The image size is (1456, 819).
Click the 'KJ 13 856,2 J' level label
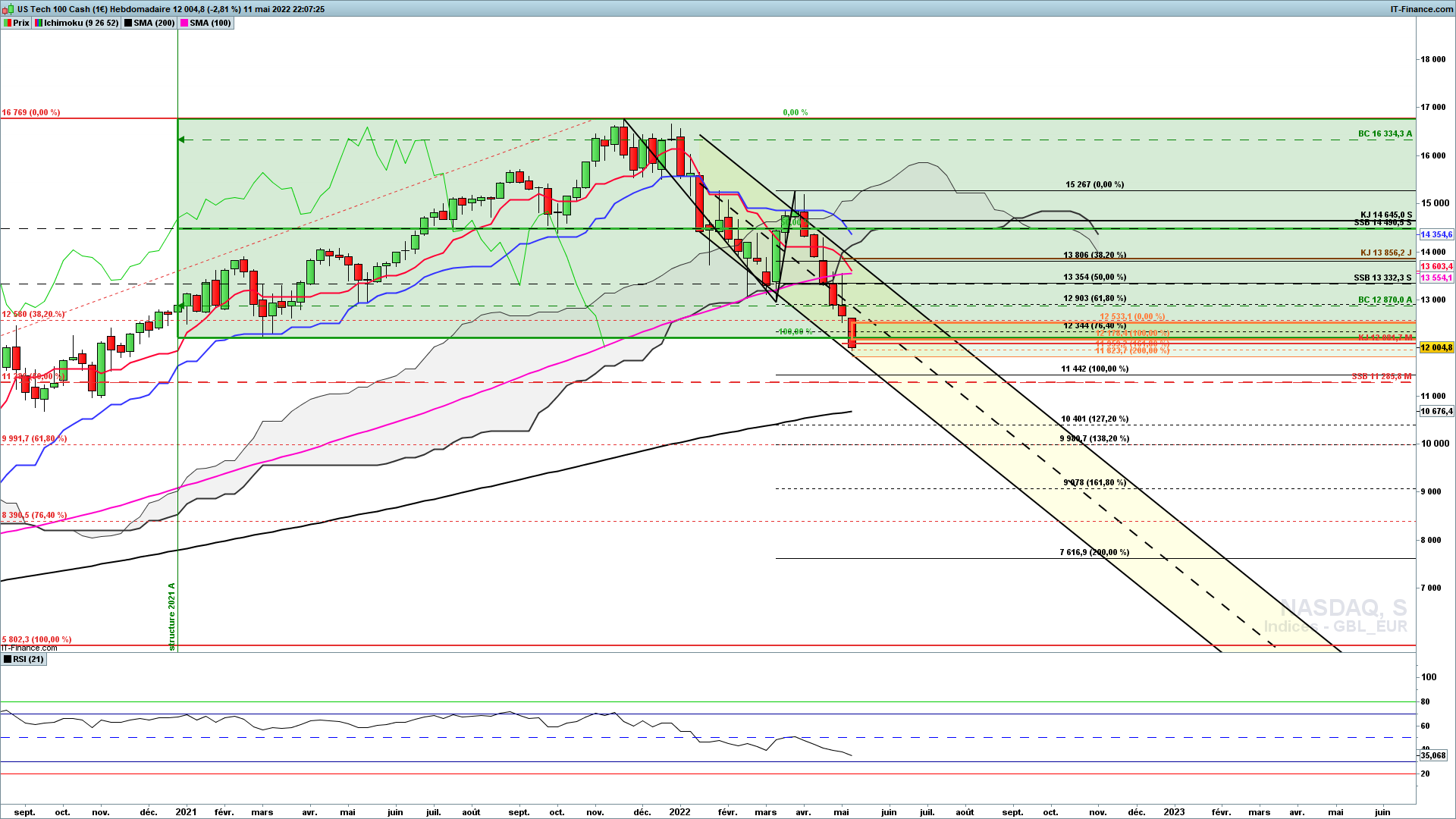tap(1386, 253)
